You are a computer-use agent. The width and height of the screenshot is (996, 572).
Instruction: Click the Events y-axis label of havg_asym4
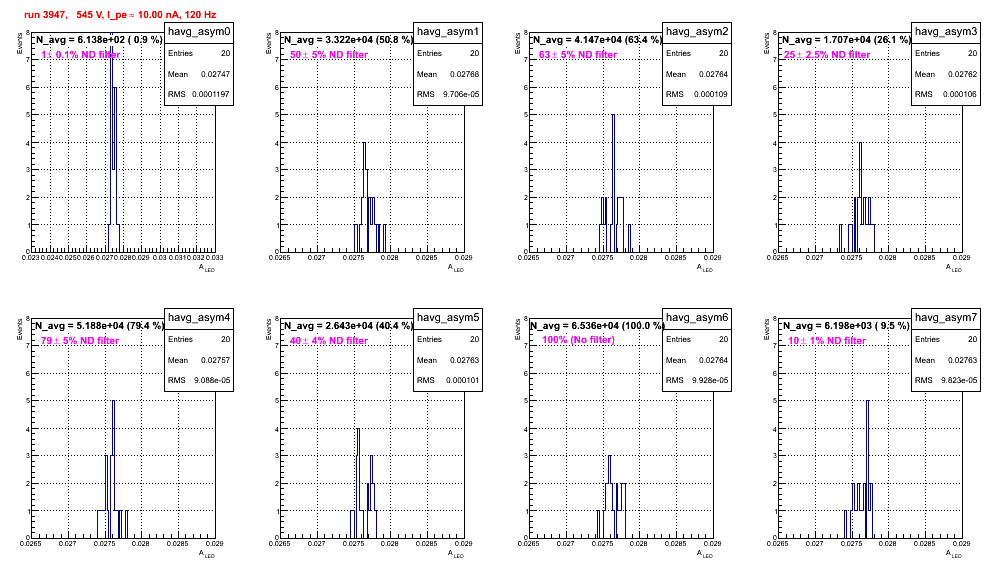coord(22,330)
